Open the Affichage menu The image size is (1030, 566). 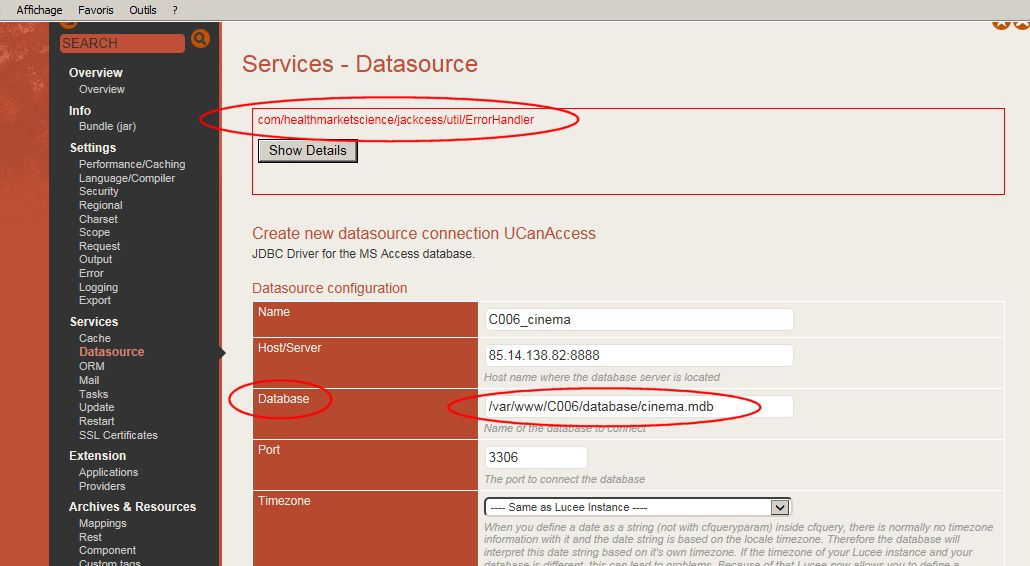pos(39,10)
